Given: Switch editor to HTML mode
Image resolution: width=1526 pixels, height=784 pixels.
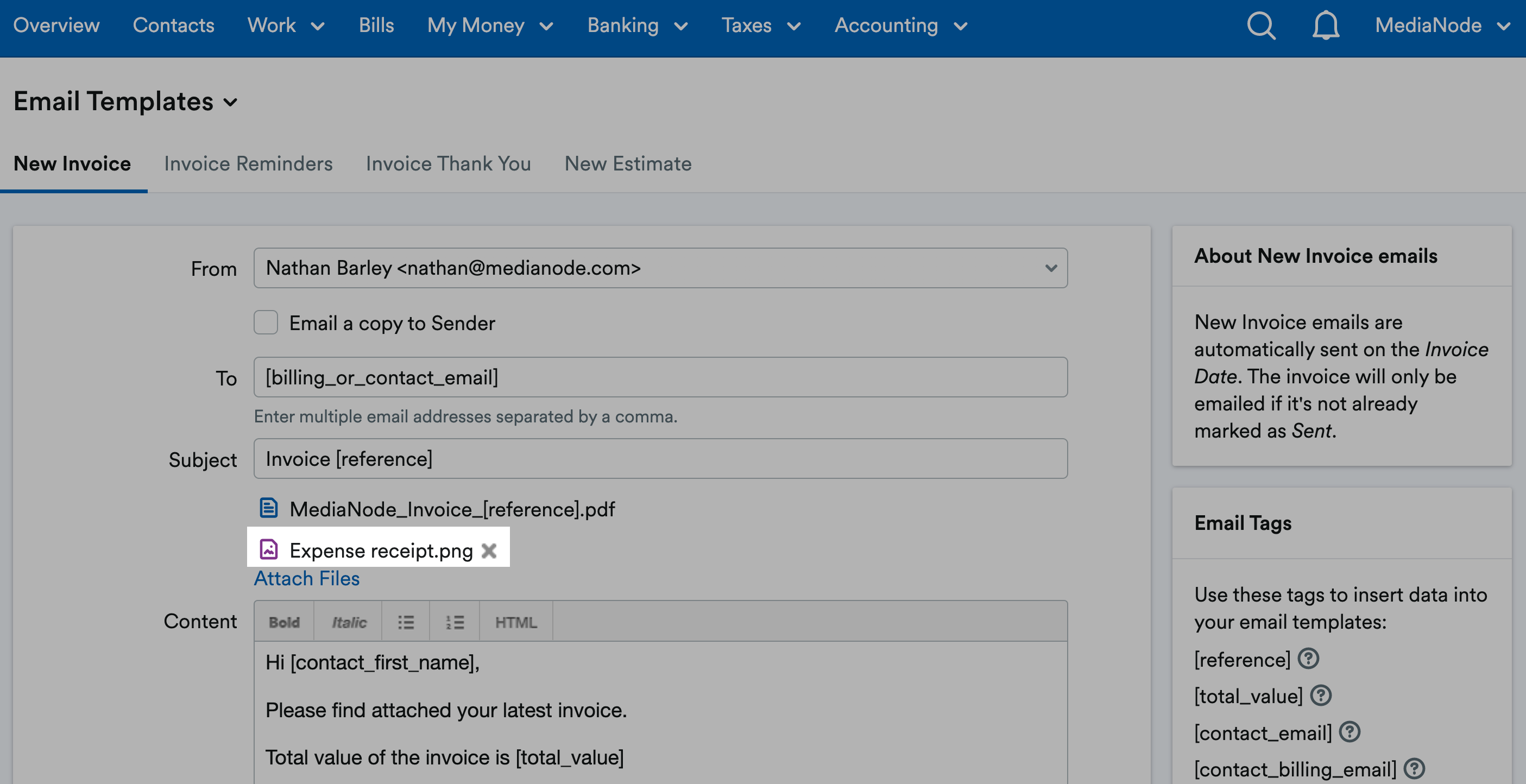Looking at the screenshot, I should click(x=516, y=622).
